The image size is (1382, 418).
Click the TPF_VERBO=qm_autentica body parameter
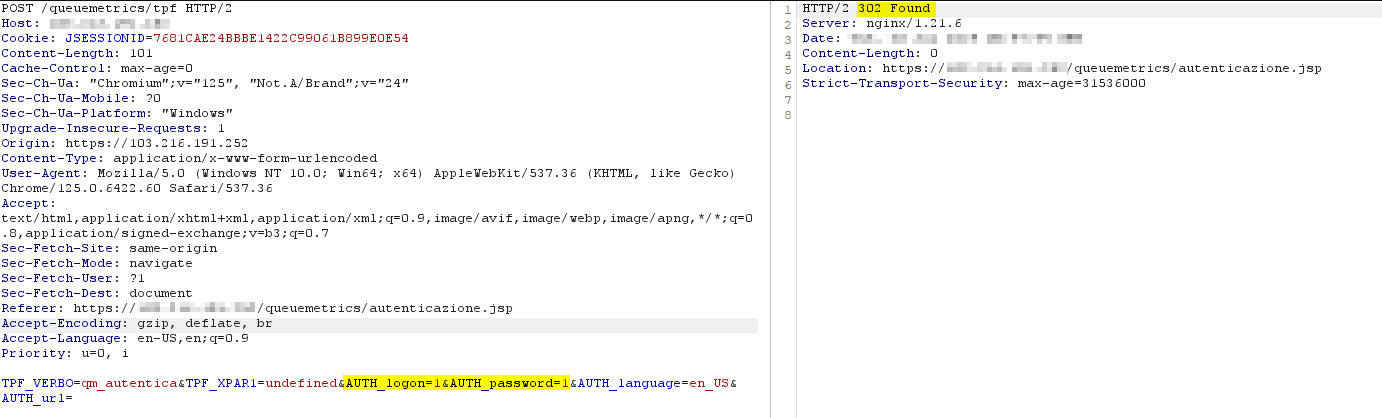point(90,383)
